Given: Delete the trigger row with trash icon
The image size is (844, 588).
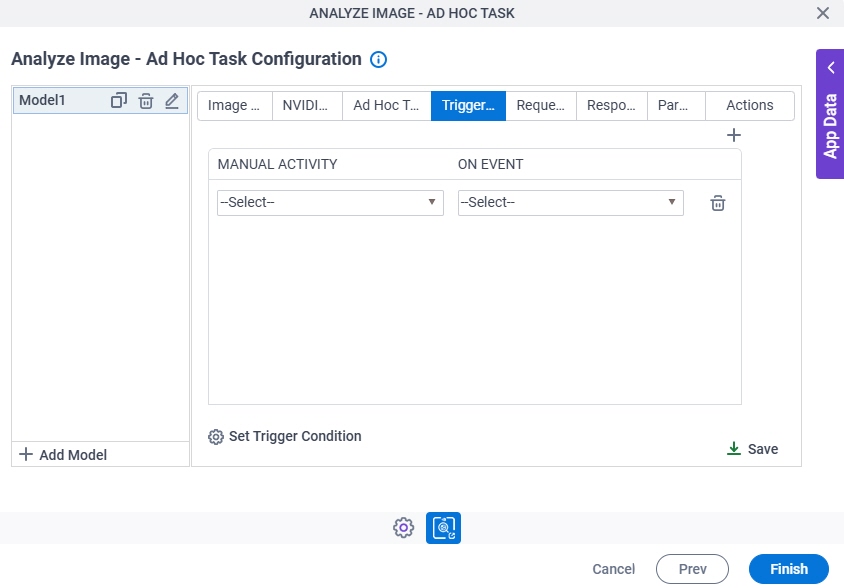Looking at the screenshot, I should 718,203.
